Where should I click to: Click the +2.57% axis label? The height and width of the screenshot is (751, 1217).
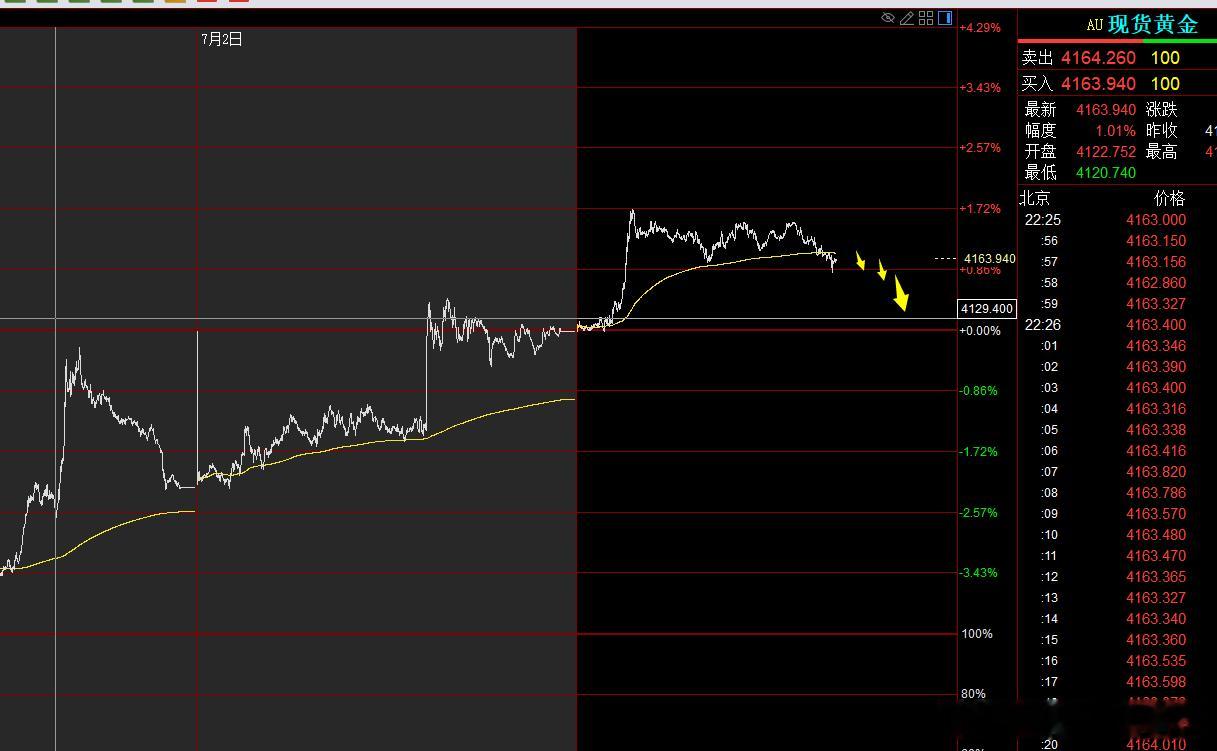(x=980, y=148)
